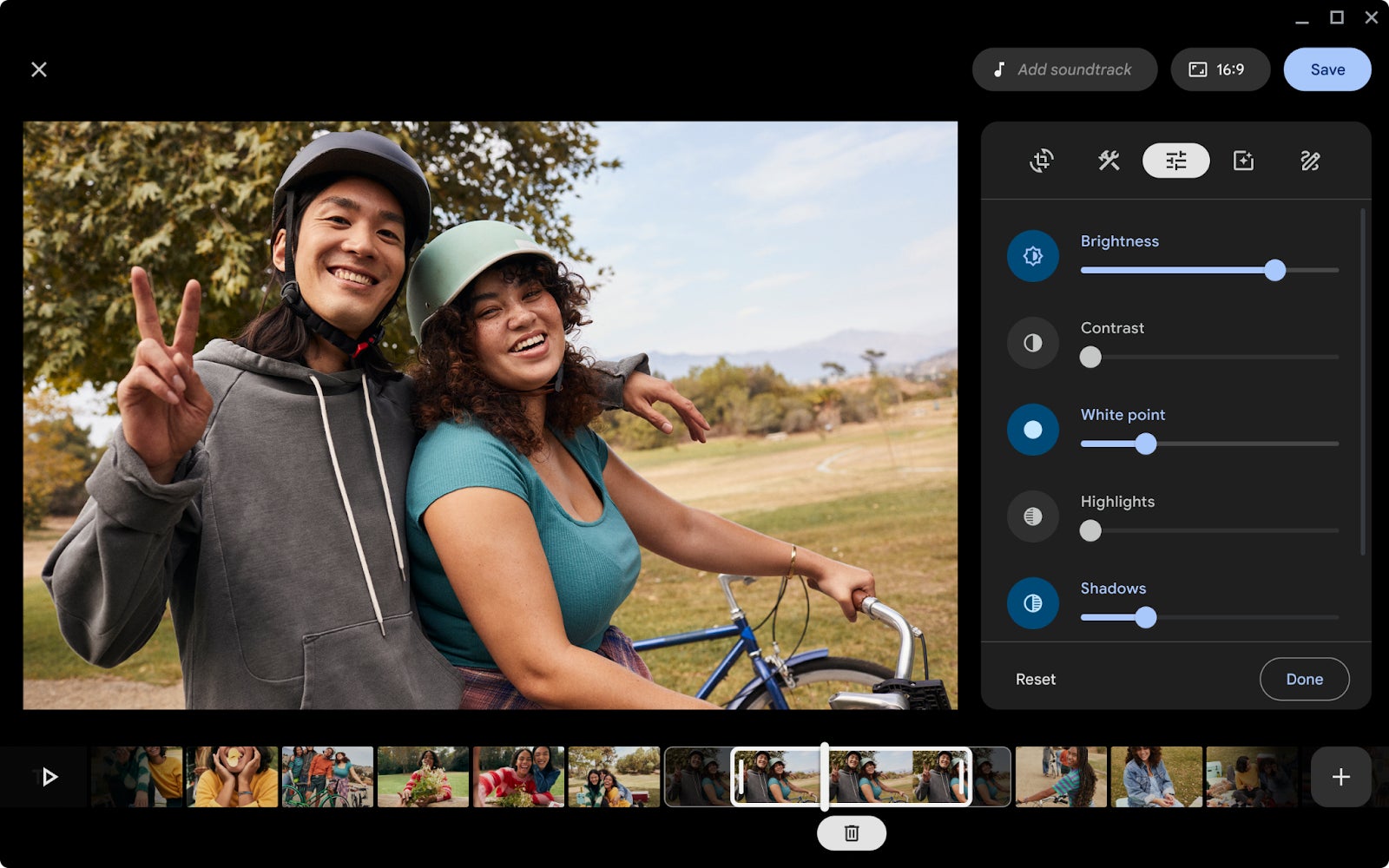Viewport: 1389px width, 868px height.
Task: Switch to the adjustments tab
Action: point(1175,161)
